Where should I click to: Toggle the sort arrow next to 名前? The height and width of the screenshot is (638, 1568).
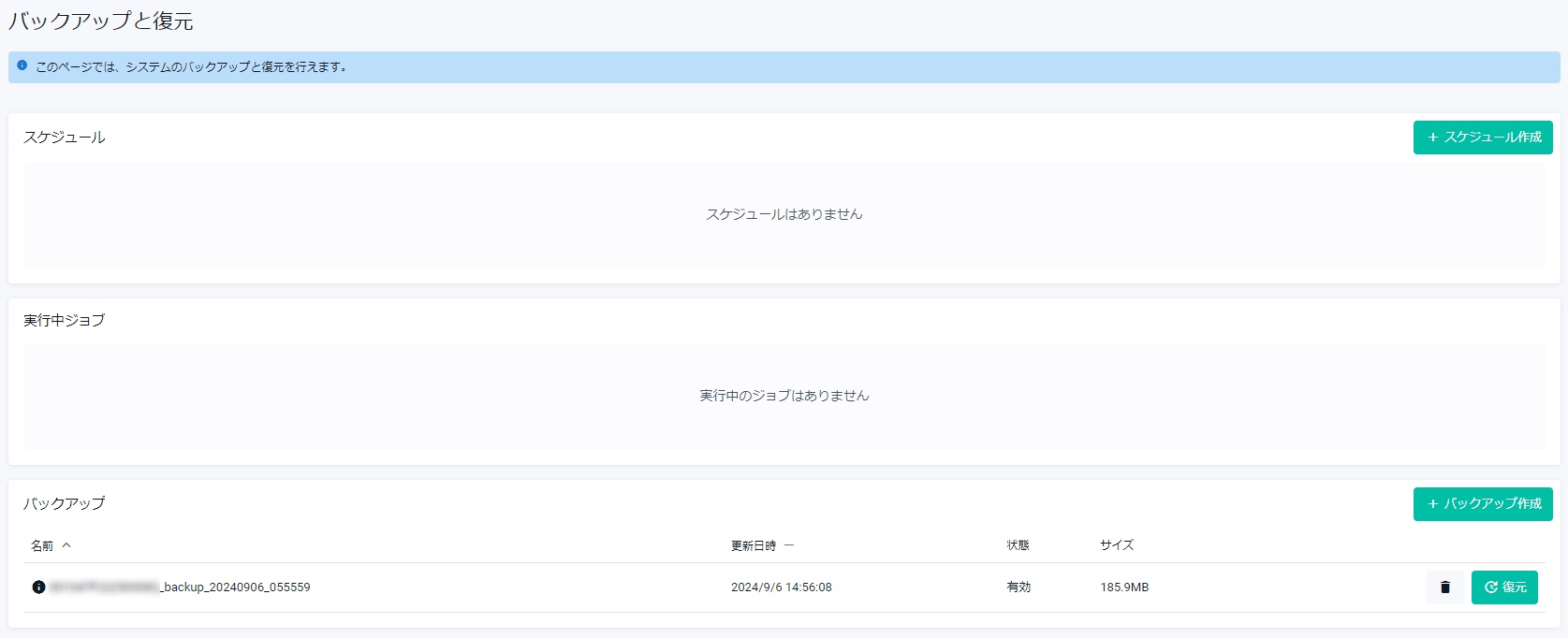[x=66, y=545]
